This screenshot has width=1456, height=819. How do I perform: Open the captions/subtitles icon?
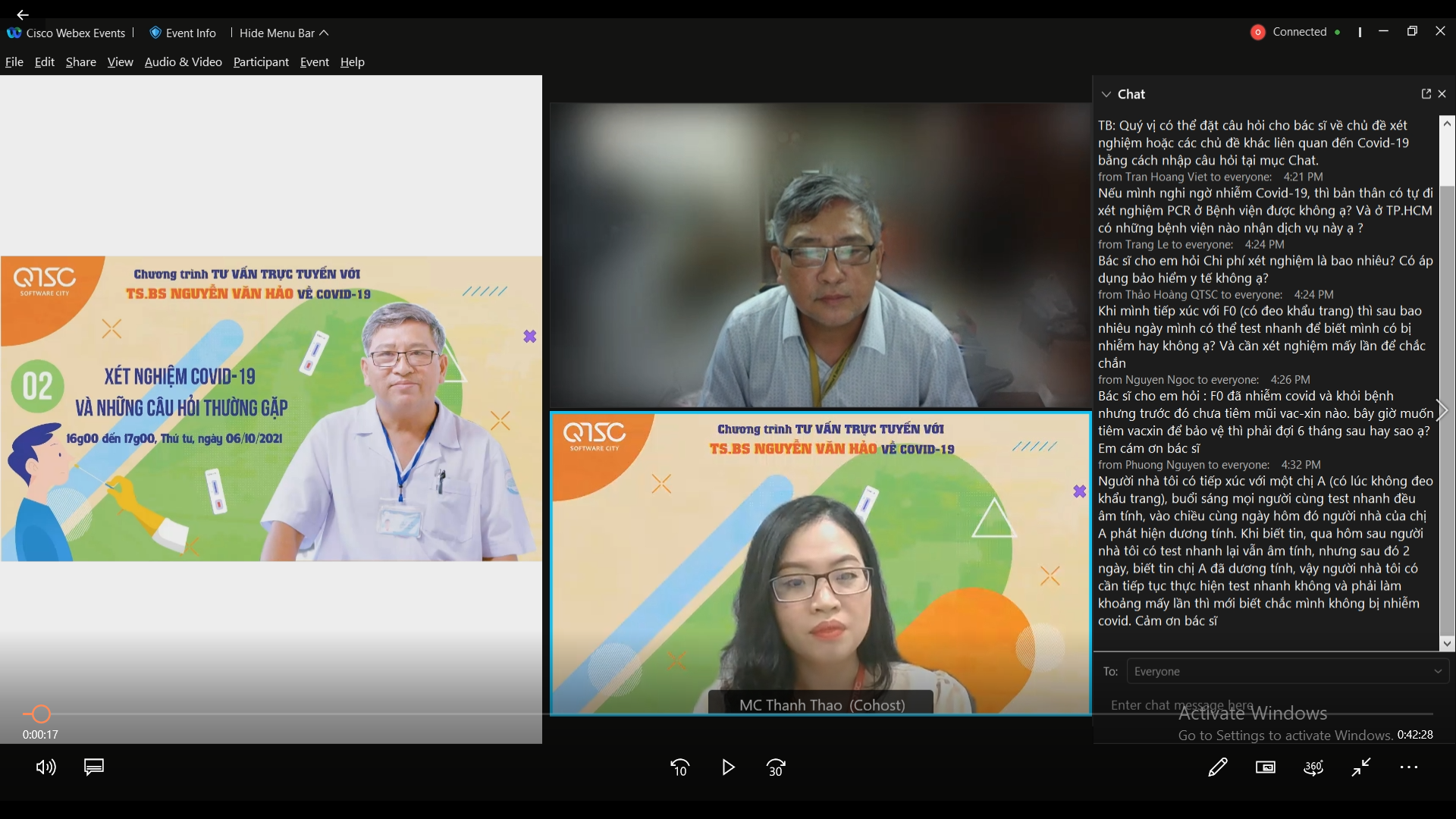pos(94,767)
